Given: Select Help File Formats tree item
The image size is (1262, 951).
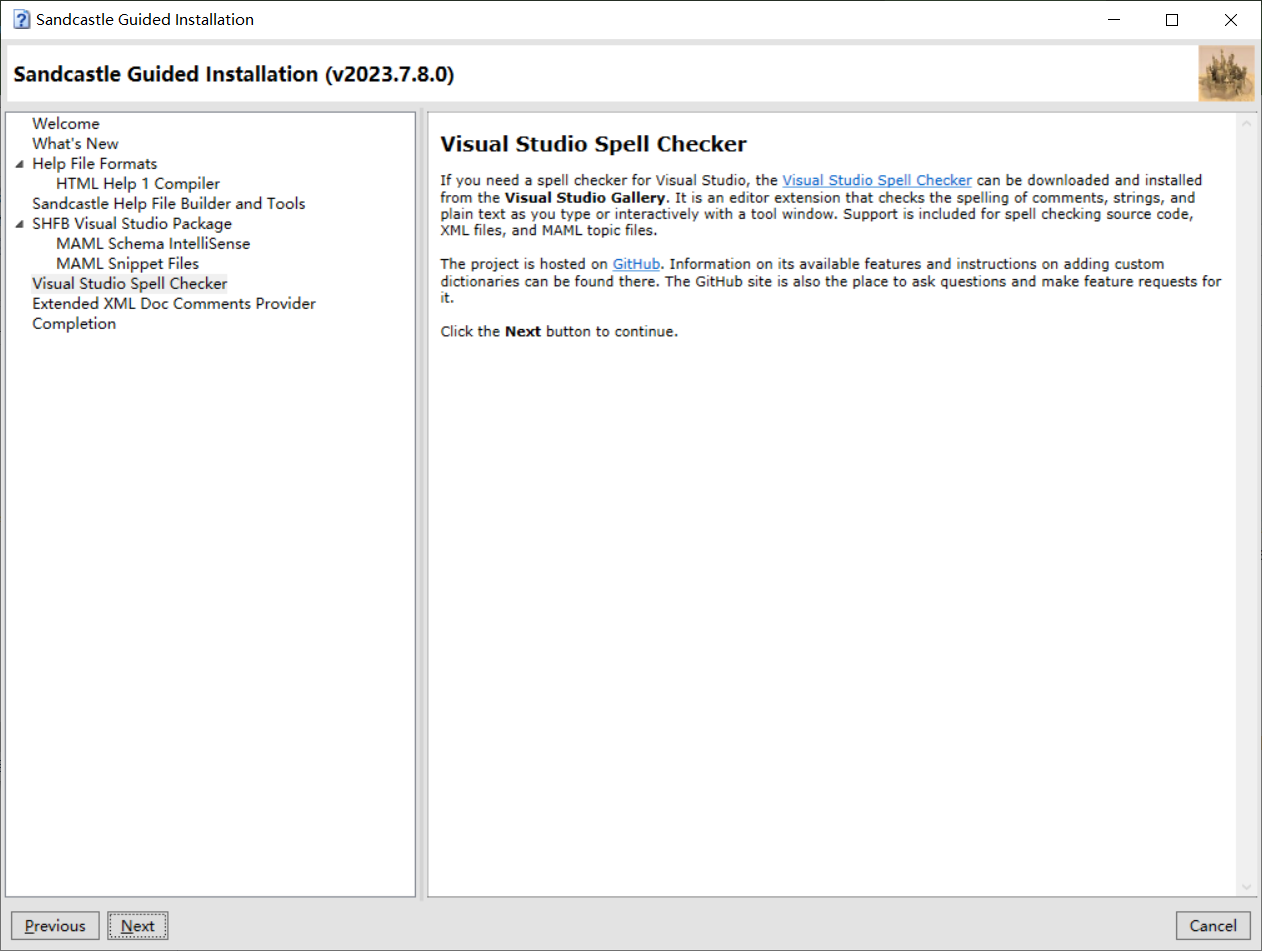Looking at the screenshot, I should pos(95,164).
